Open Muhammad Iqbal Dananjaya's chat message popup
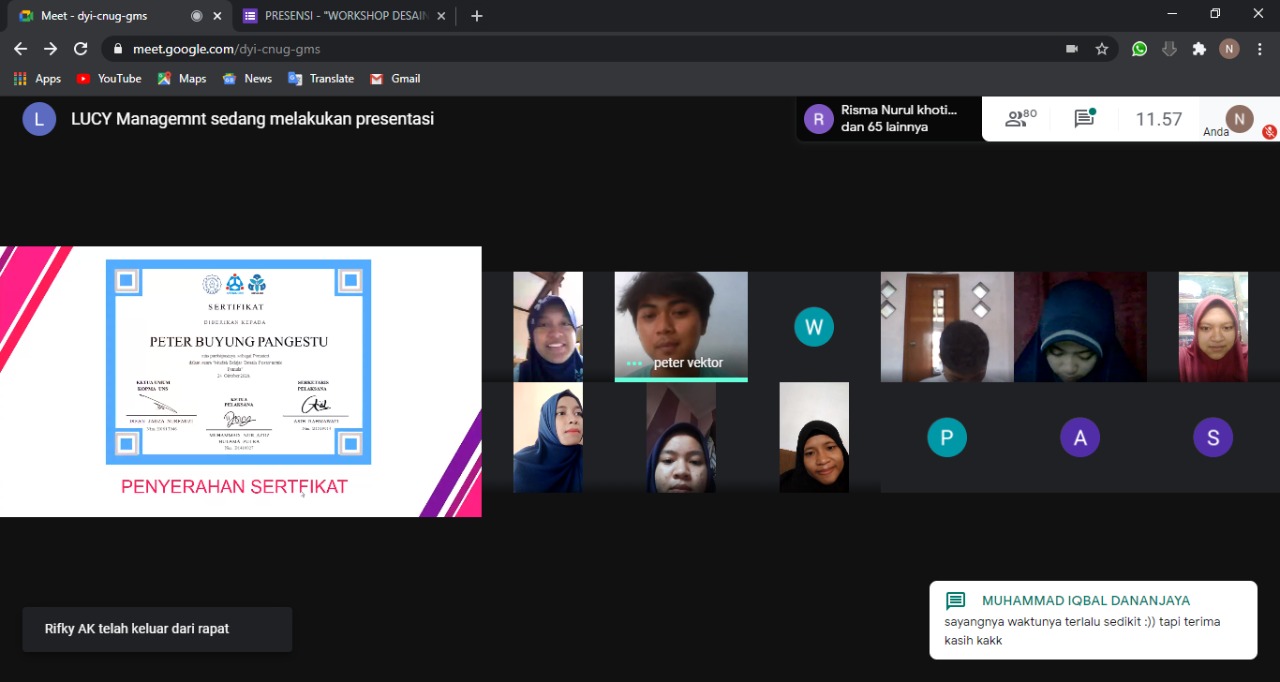 pos(1092,620)
